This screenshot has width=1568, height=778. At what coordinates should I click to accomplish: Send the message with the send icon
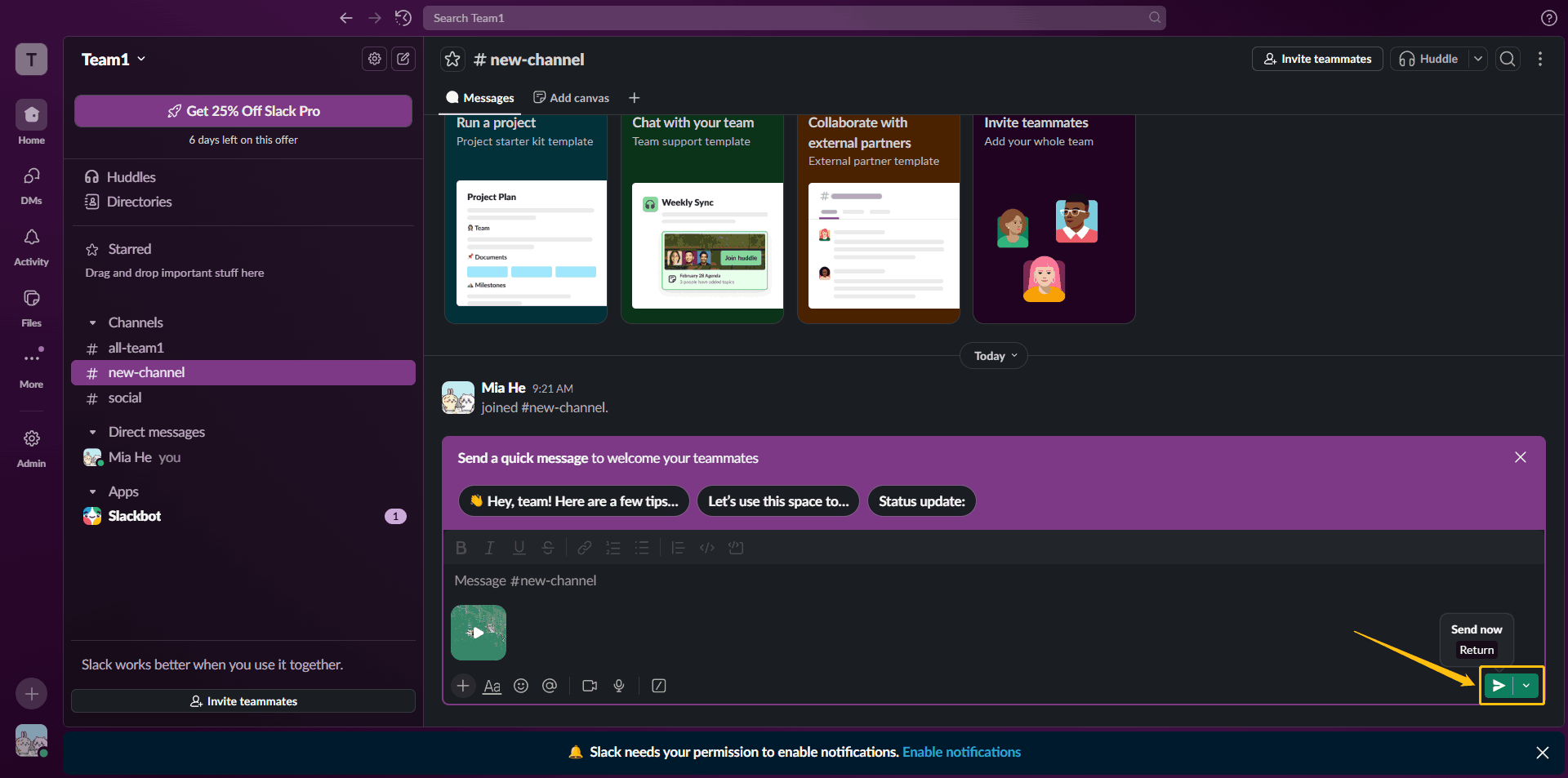pos(1499,686)
